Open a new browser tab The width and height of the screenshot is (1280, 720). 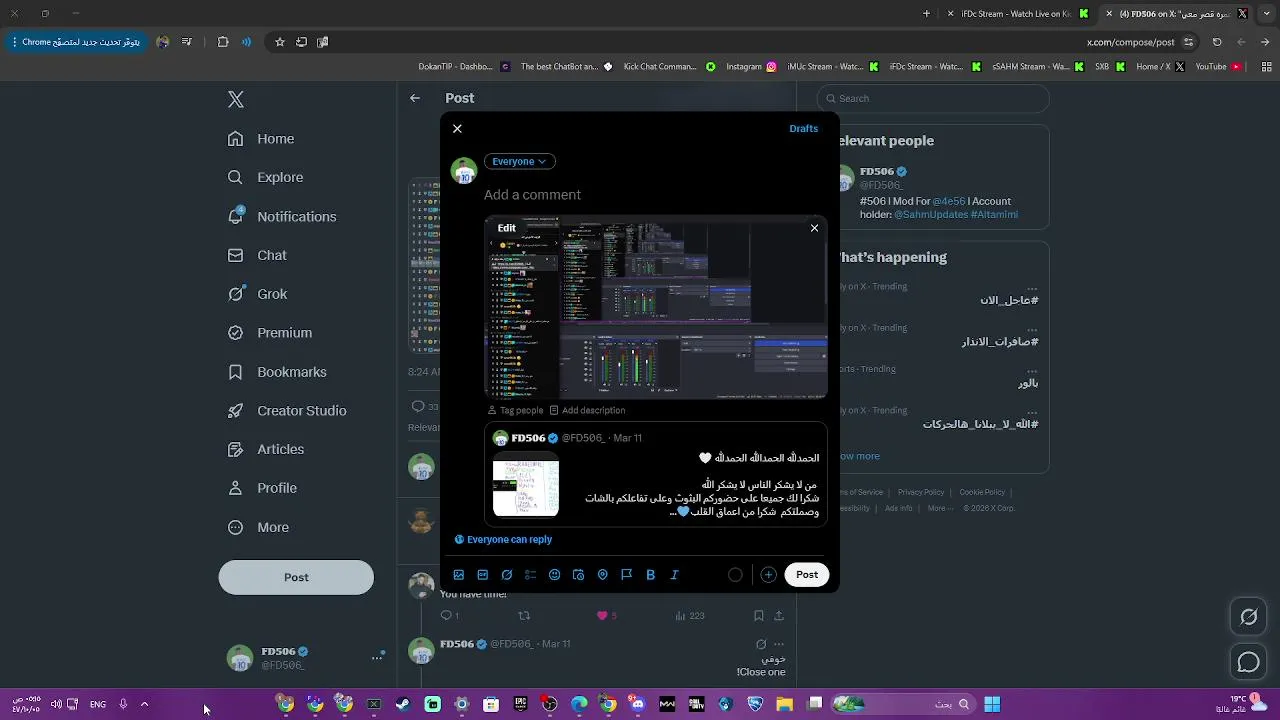926,14
